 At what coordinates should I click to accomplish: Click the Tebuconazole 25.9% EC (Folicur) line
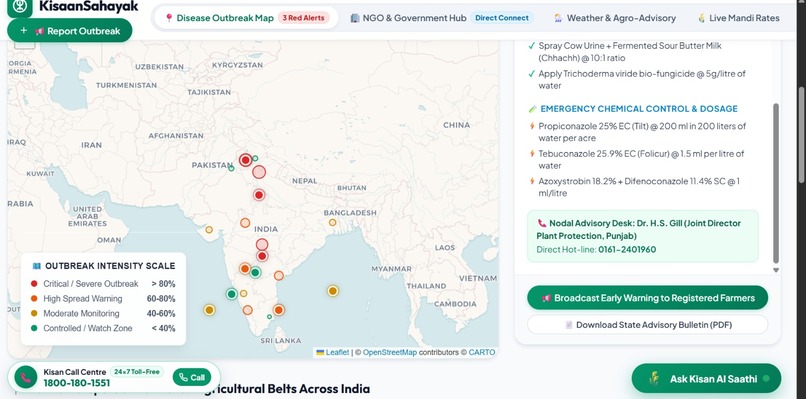(x=641, y=160)
